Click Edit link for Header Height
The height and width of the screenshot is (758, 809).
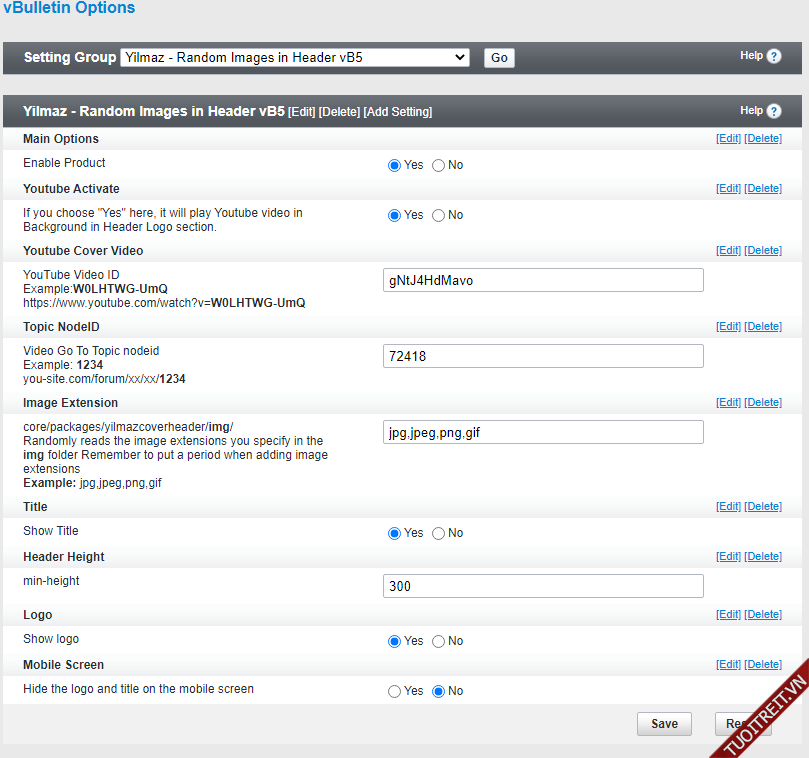pyautogui.click(x=728, y=557)
